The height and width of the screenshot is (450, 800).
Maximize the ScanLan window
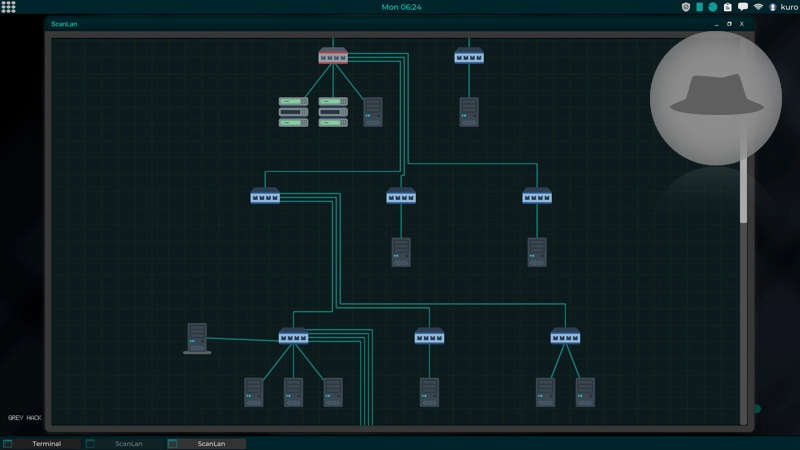[x=729, y=24]
